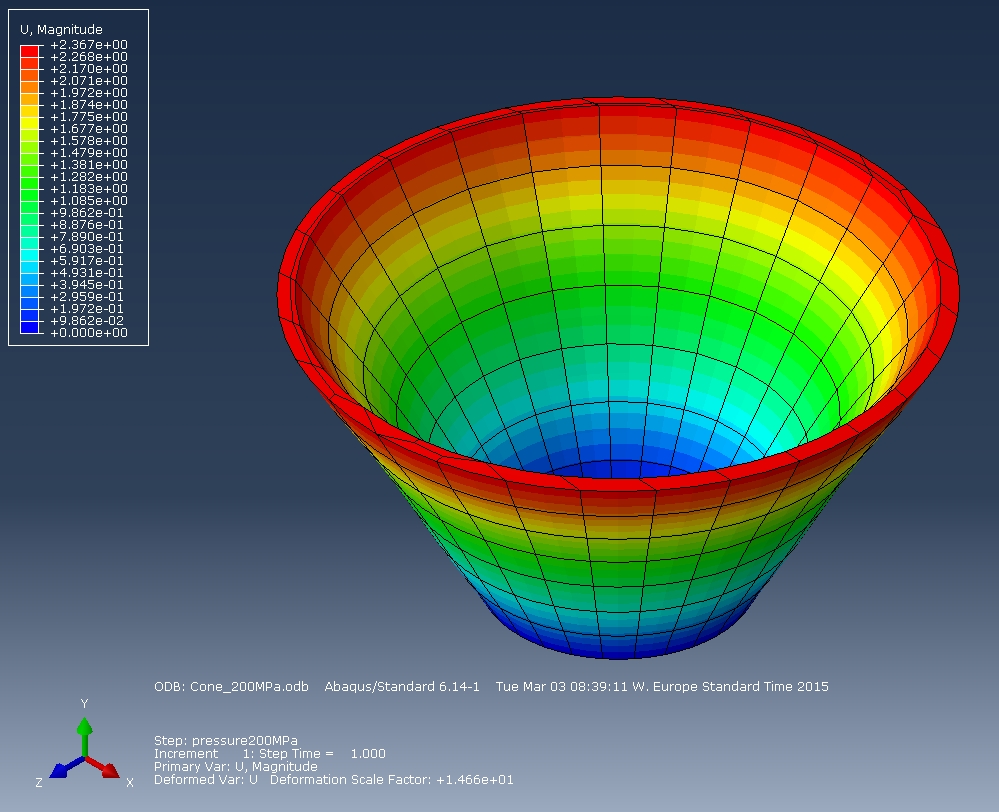This screenshot has height=812, width=999.
Task: Click the 'Step: pressure200MPa' line
Action: (x=226, y=741)
